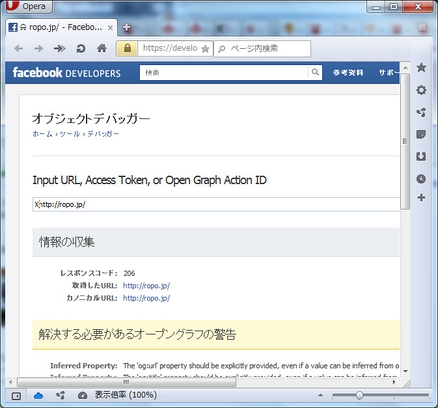Open the サポート menu item
This screenshot has width=438, height=408.
click(389, 73)
